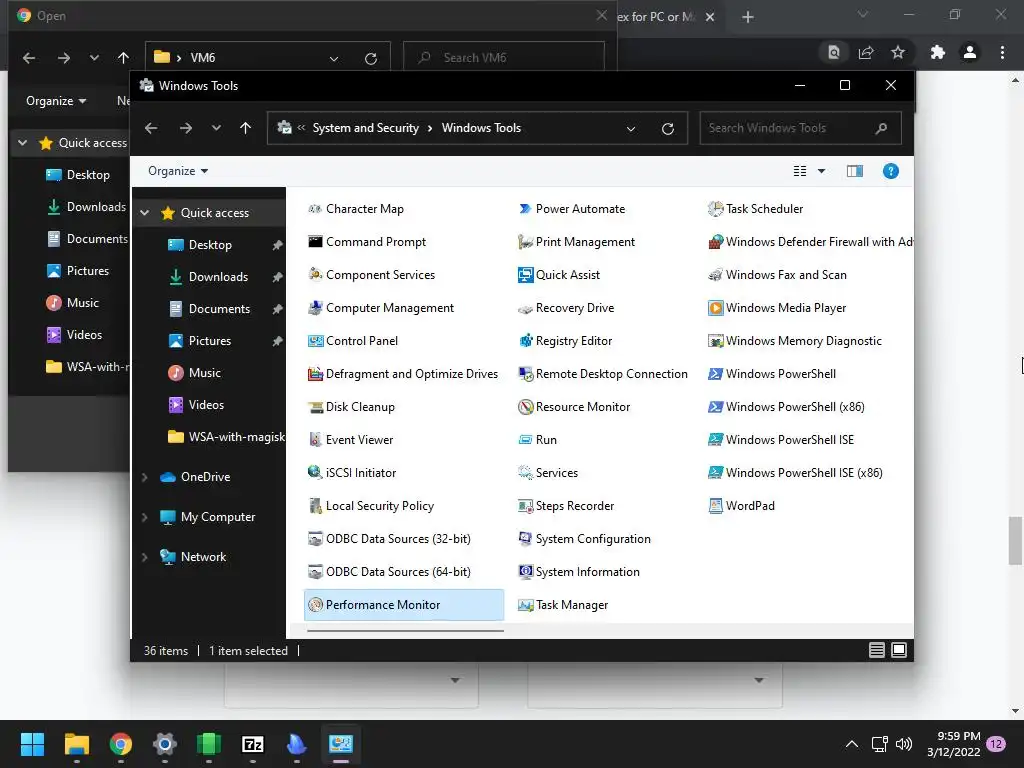
Task: Click the Search Windows Tools field
Action: (800, 128)
